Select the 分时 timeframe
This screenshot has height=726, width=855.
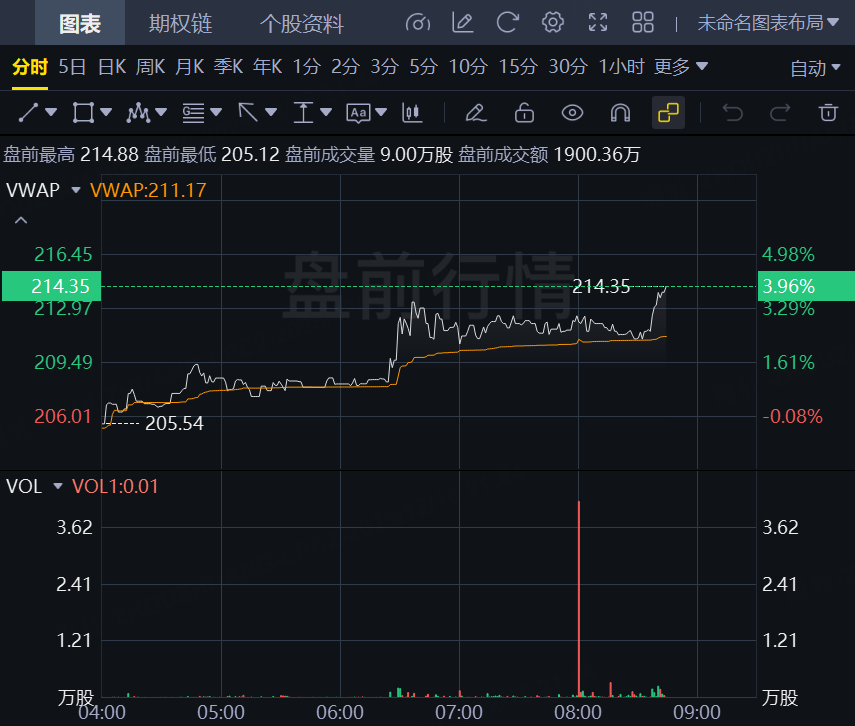click(x=30, y=67)
